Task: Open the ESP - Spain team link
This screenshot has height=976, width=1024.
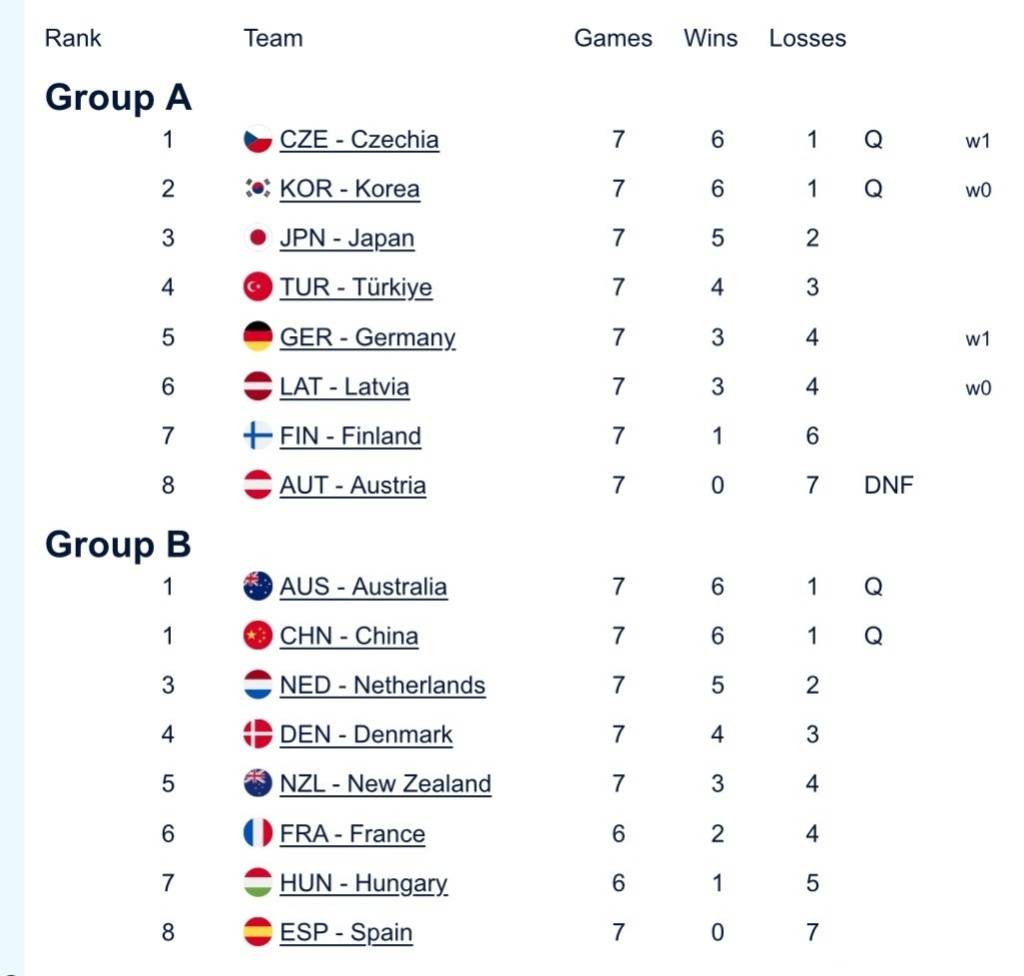Action: [x=346, y=933]
